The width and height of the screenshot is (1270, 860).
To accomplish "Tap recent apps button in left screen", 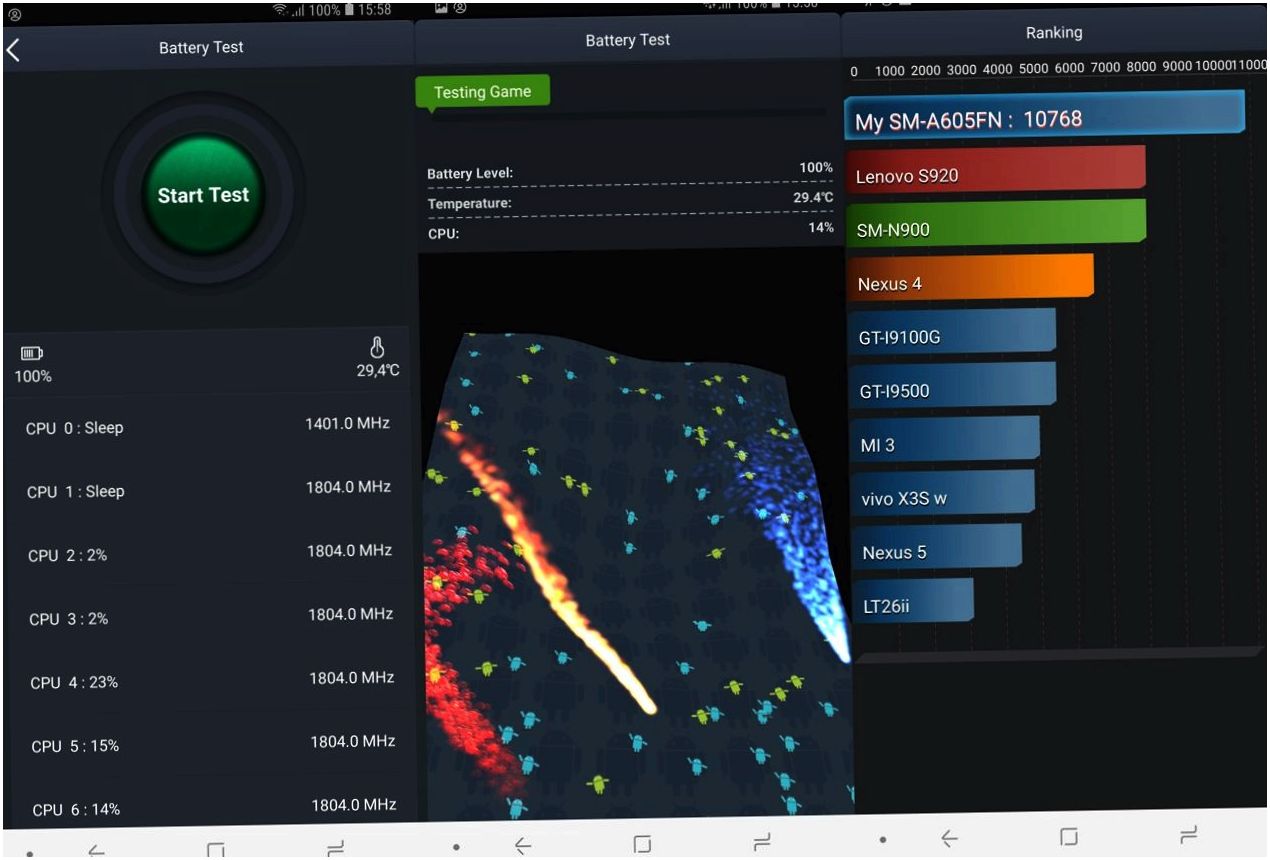I will pos(336,849).
